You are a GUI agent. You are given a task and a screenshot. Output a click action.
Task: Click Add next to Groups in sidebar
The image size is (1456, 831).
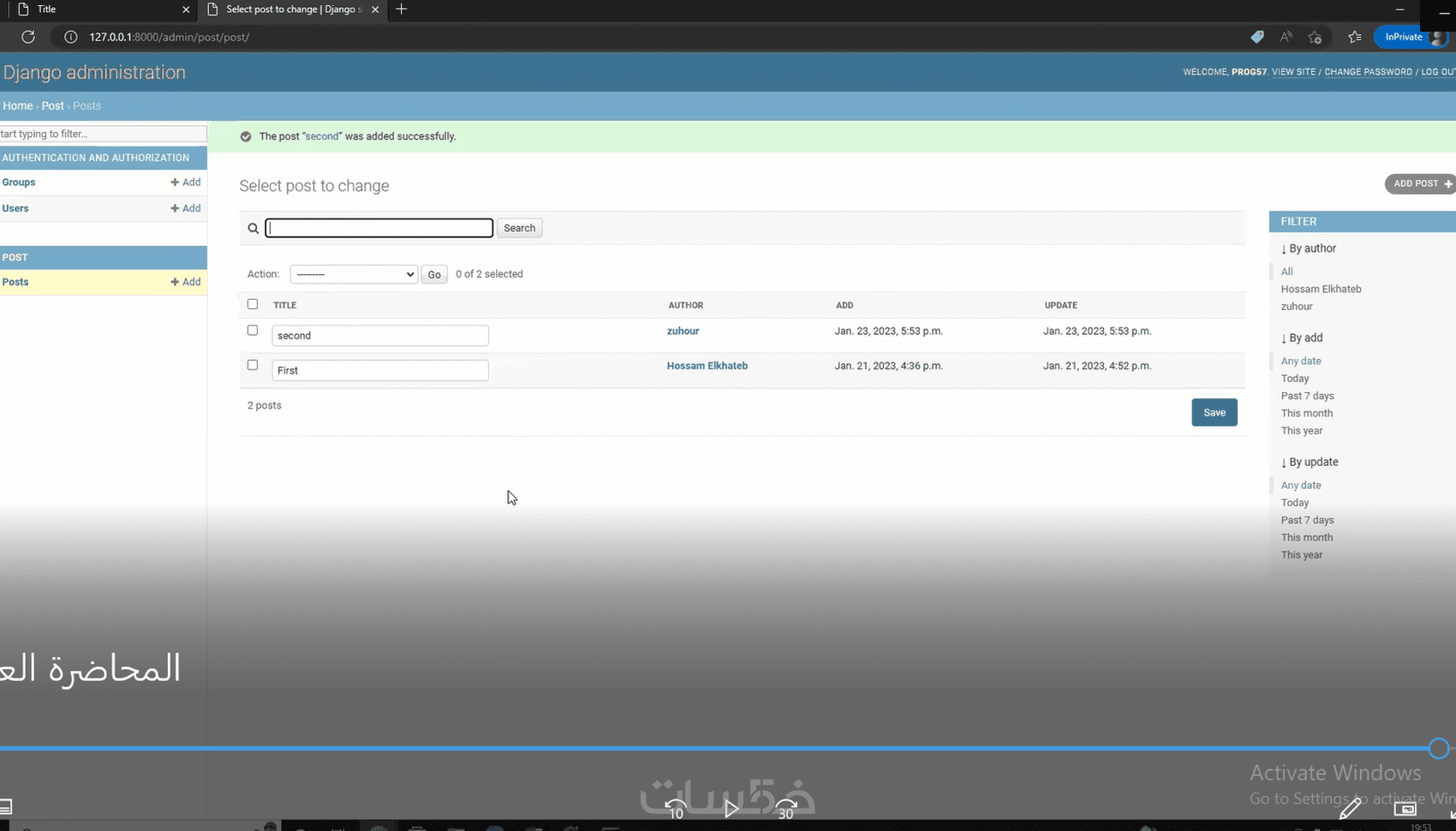coord(186,182)
